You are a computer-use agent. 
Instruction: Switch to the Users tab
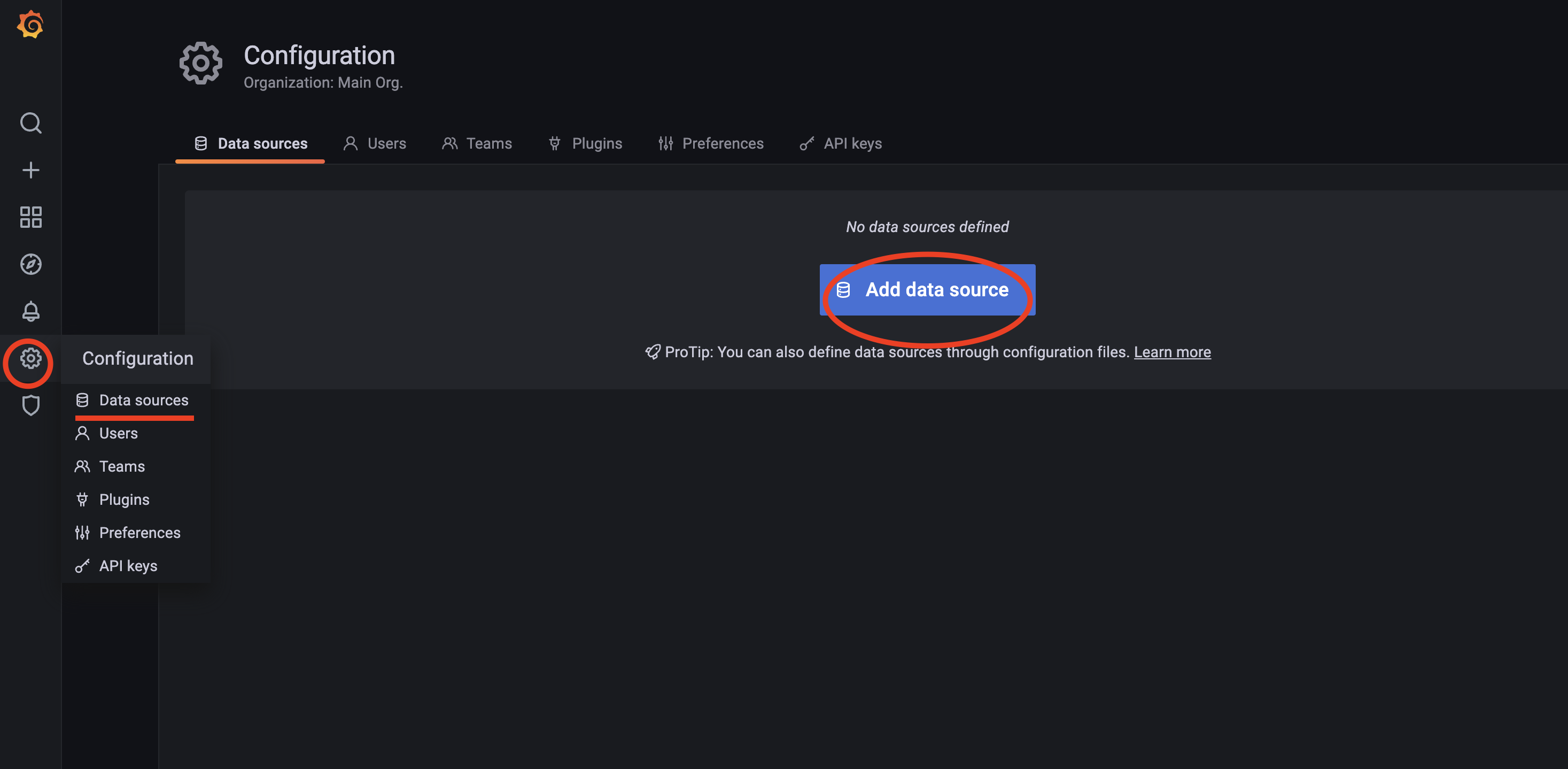(375, 144)
